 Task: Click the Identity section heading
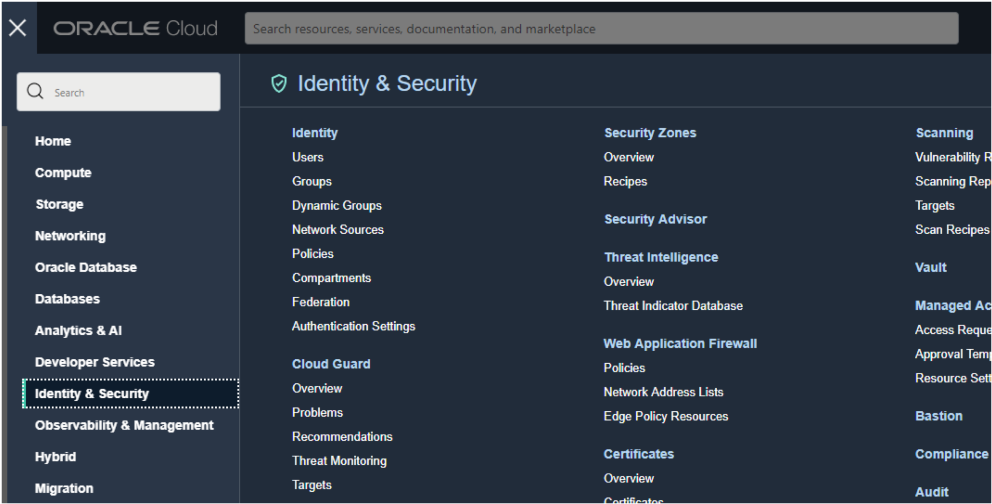pos(314,133)
